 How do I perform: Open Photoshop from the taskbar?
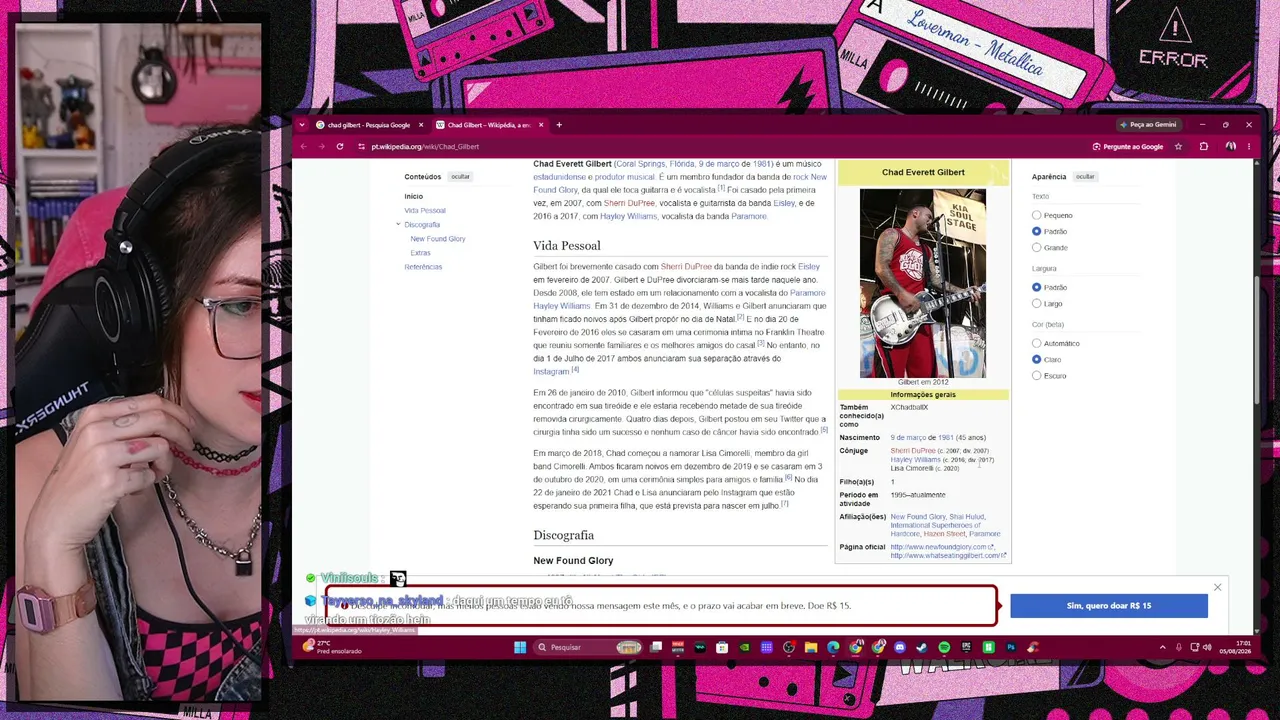pyautogui.click(x=1011, y=647)
